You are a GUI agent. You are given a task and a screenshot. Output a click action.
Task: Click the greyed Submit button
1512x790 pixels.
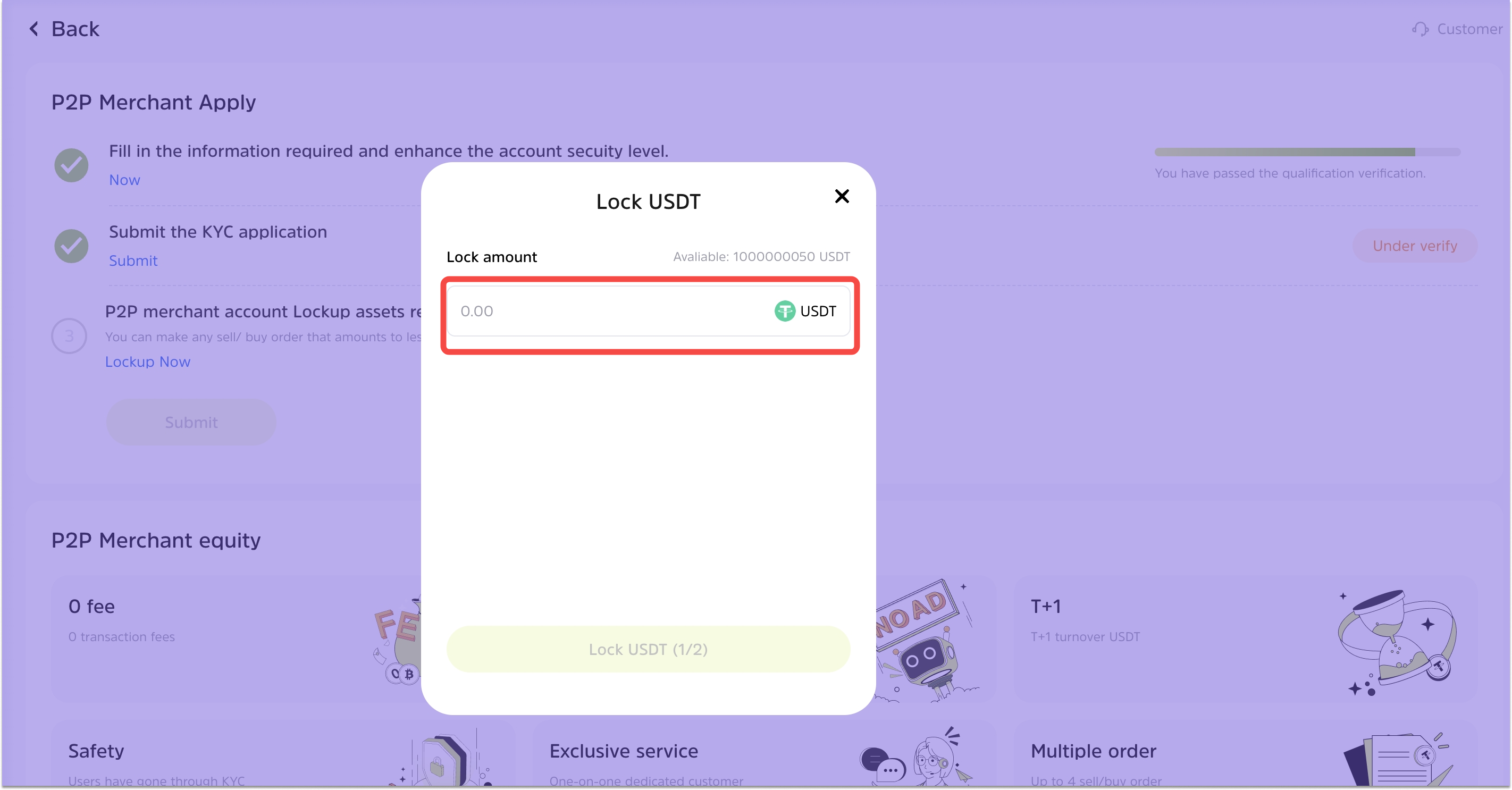191,422
